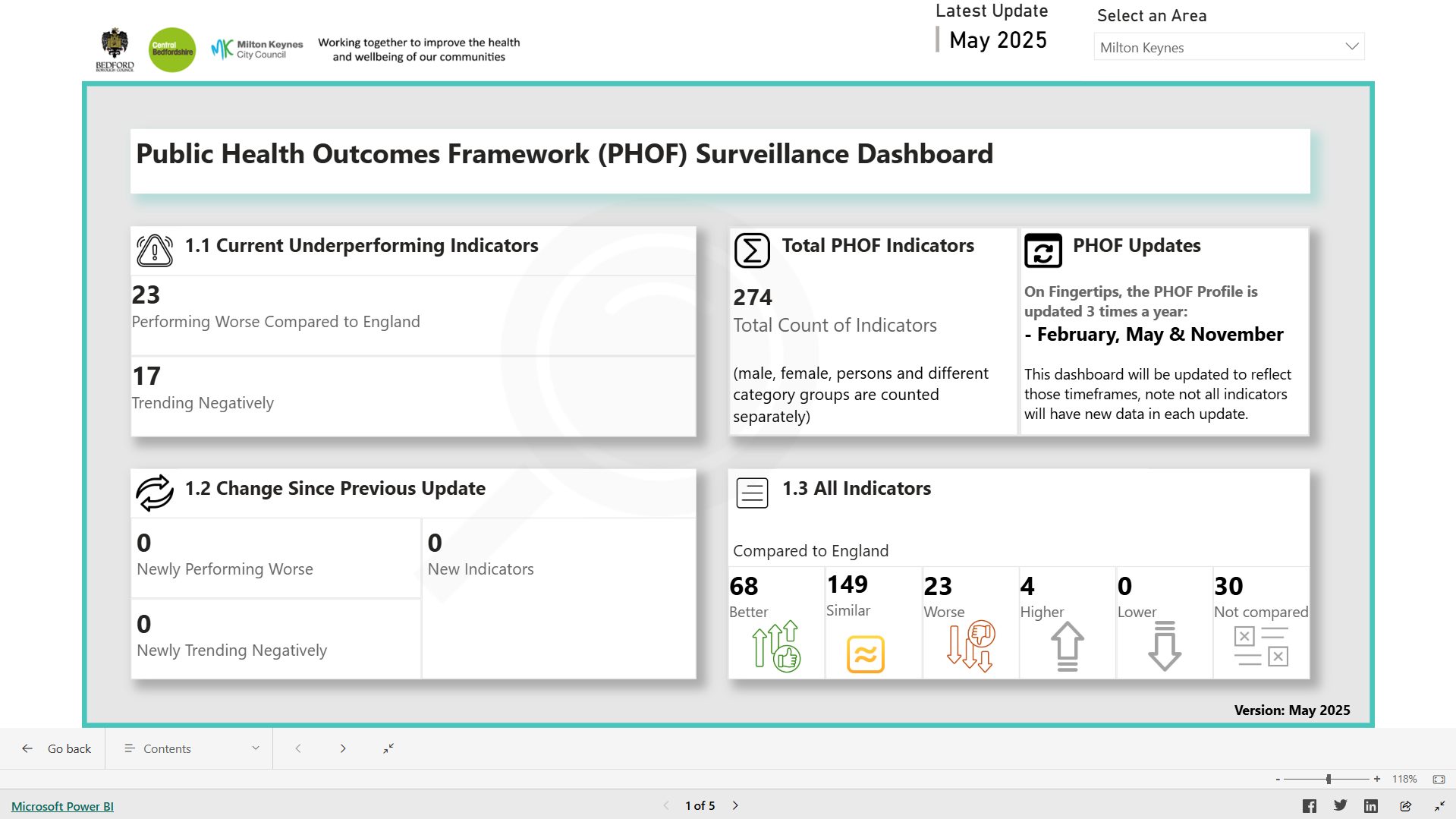1456x819 pixels.
Task: Click previous page arrow beside 1 of 5
Action: 666,805
